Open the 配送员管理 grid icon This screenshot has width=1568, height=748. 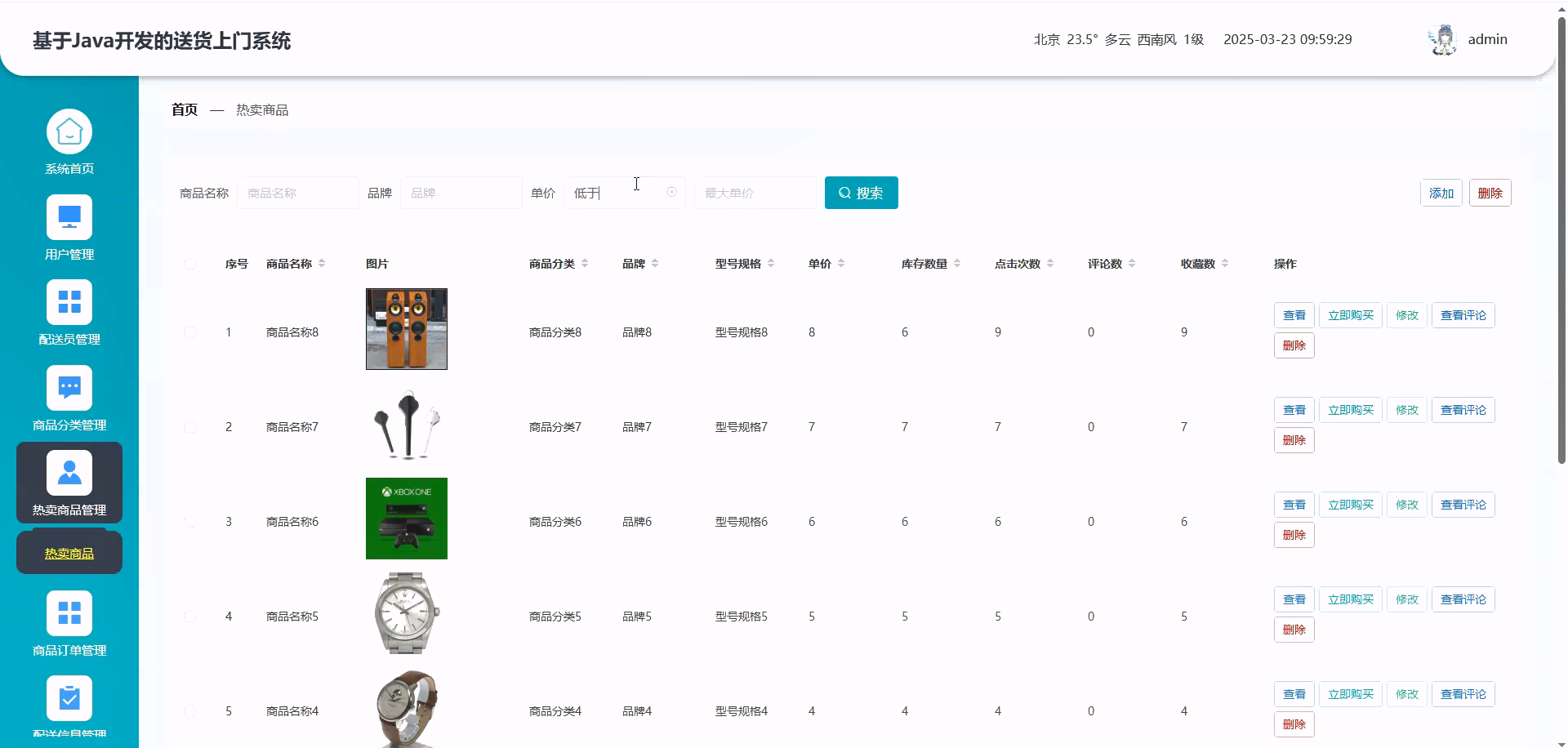tap(69, 302)
